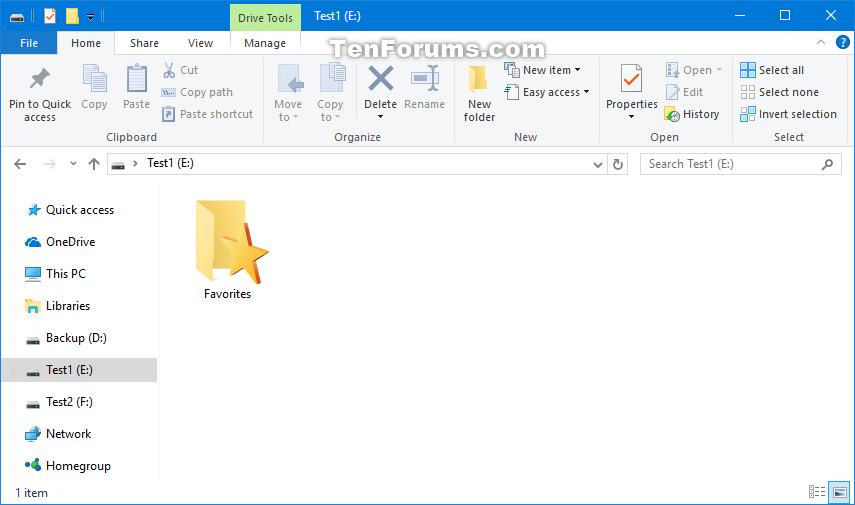Expand the New item dropdown
This screenshot has height=505, width=855.
coord(577,70)
